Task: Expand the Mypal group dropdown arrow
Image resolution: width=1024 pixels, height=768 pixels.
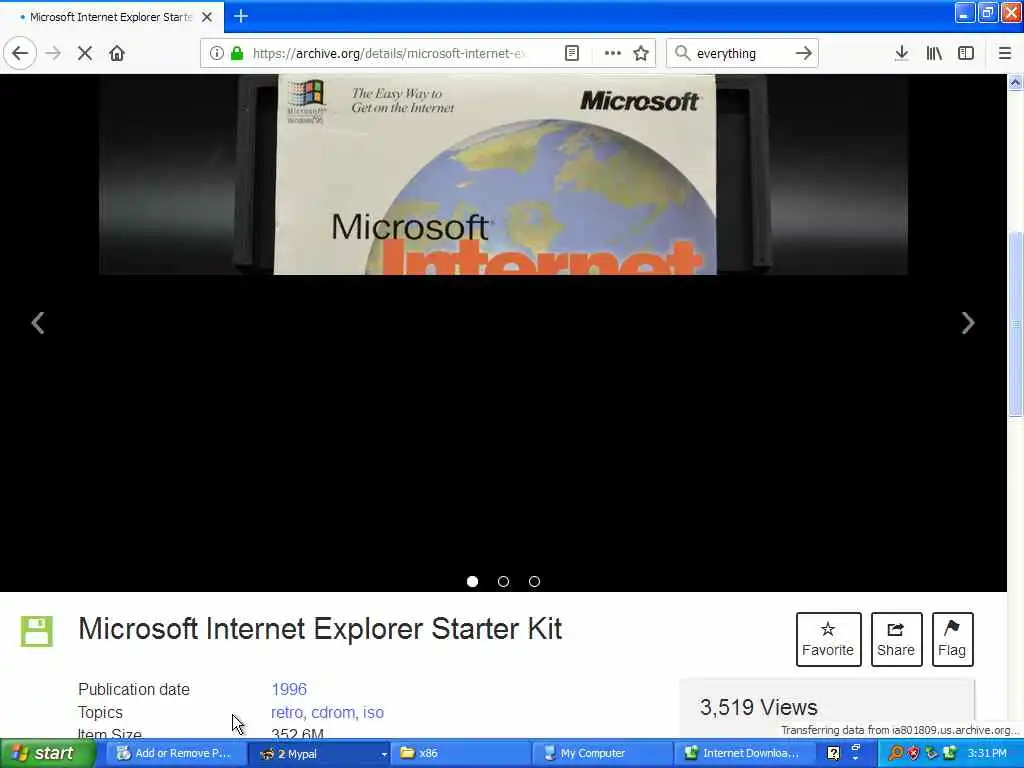Action: pos(384,754)
